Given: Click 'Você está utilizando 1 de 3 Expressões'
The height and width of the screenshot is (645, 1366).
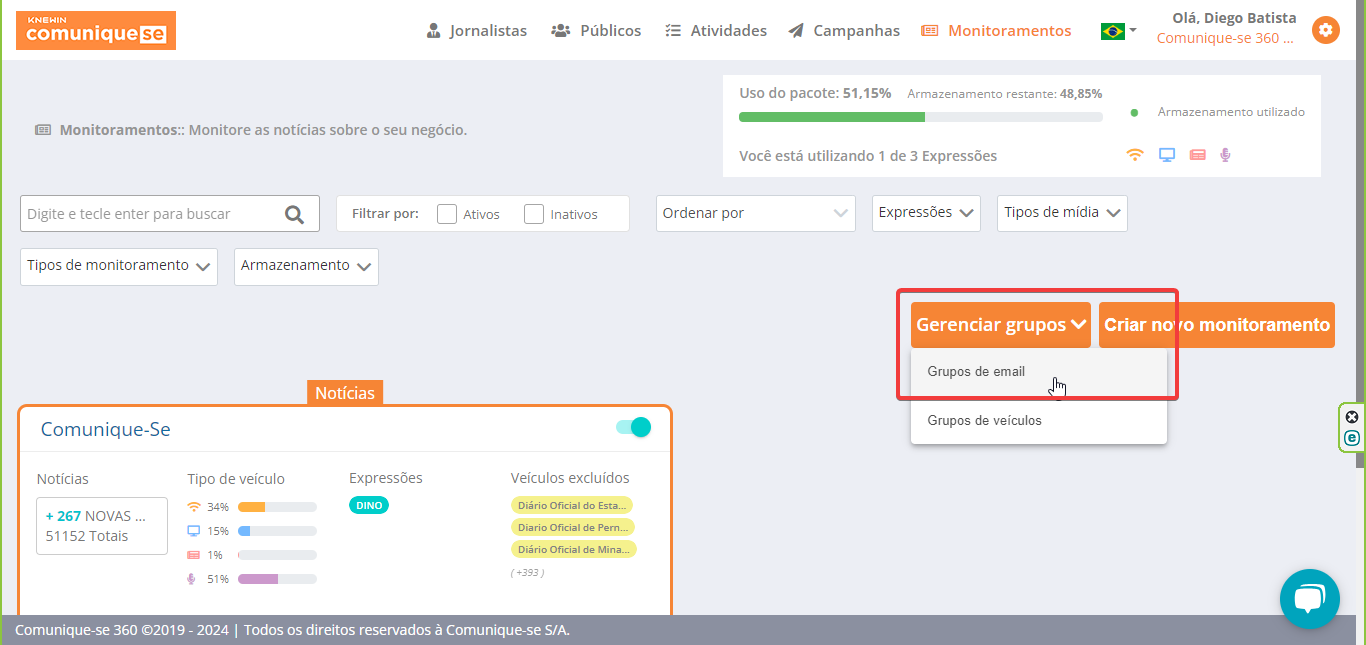Looking at the screenshot, I should click(868, 156).
